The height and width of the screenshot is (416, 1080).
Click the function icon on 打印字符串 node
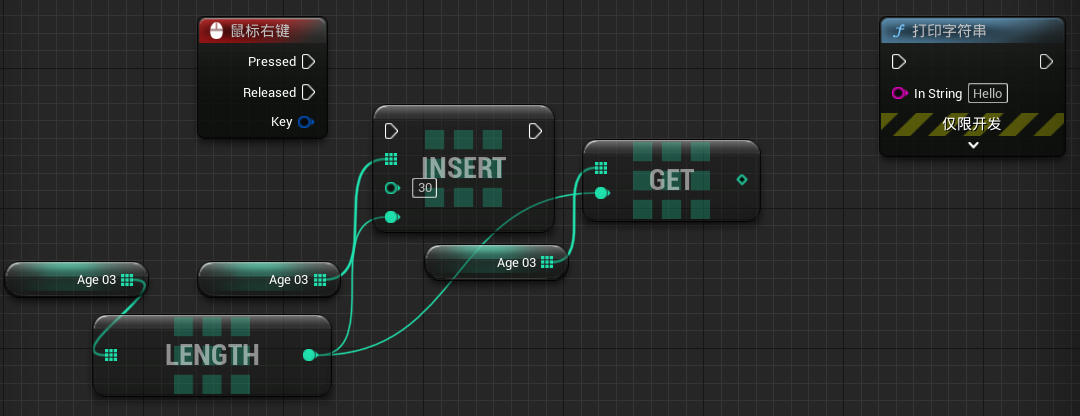click(x=898, y=31)
